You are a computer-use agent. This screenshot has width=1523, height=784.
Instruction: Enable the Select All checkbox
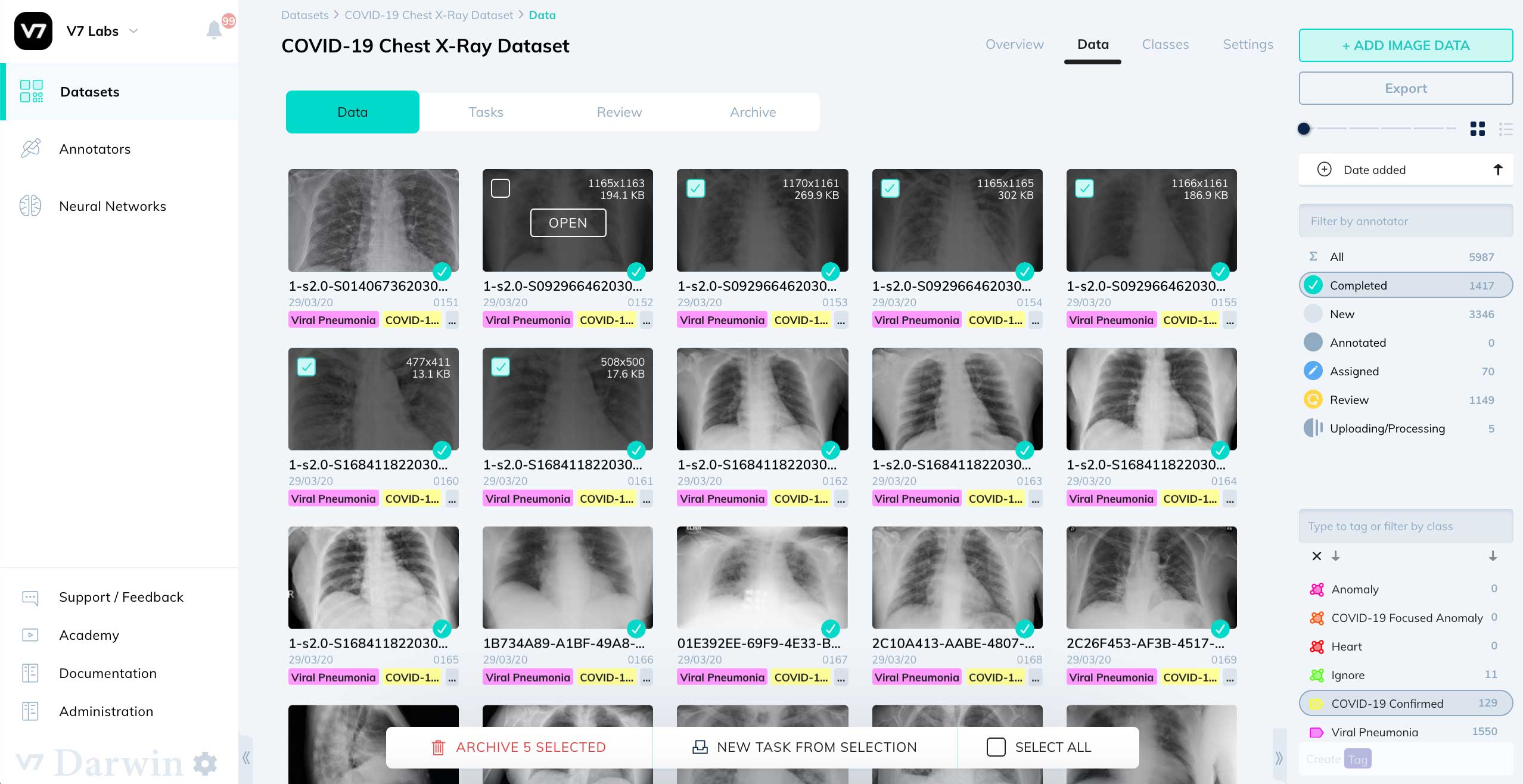click(x=996, y=746)
